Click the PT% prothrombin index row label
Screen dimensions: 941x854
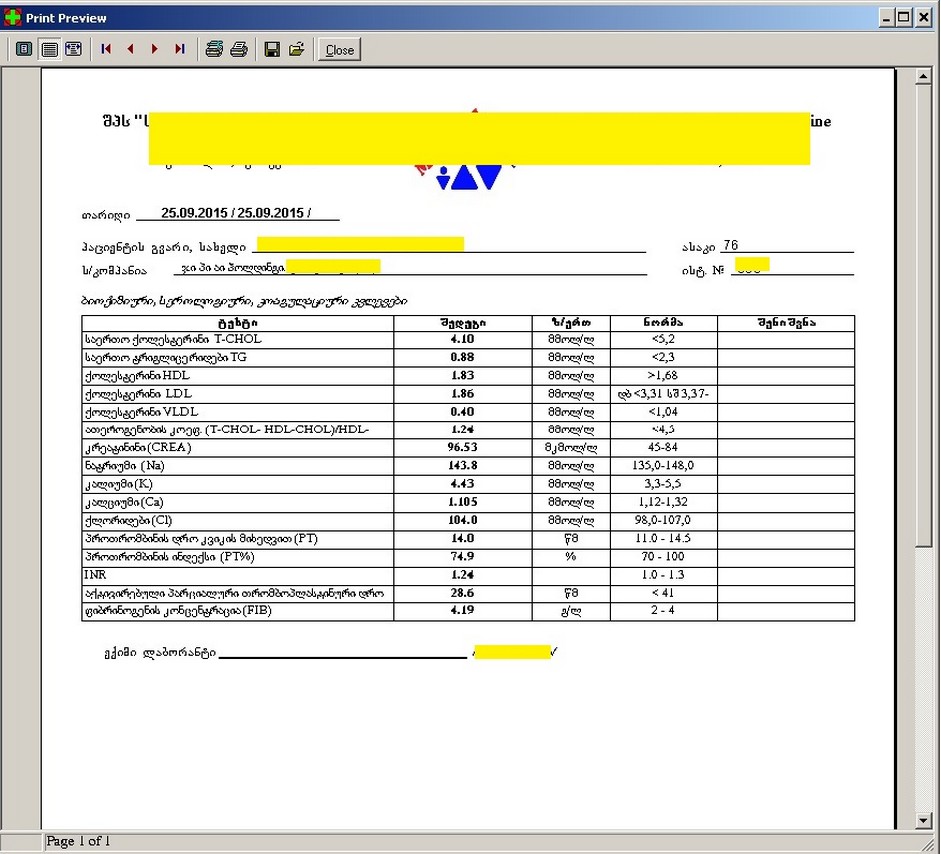click(x=169, y=557)
